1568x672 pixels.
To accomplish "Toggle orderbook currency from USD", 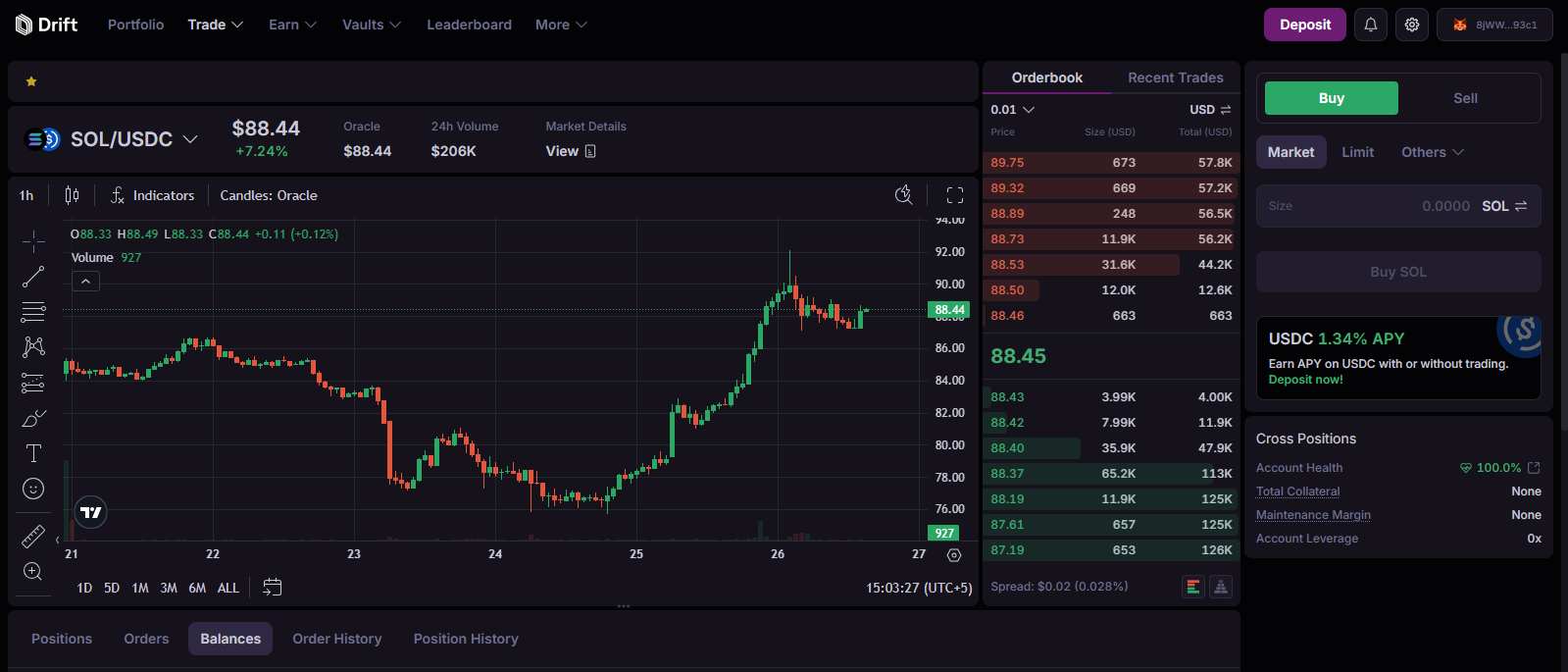I will pyautogui.click(x=1210, y=110).
